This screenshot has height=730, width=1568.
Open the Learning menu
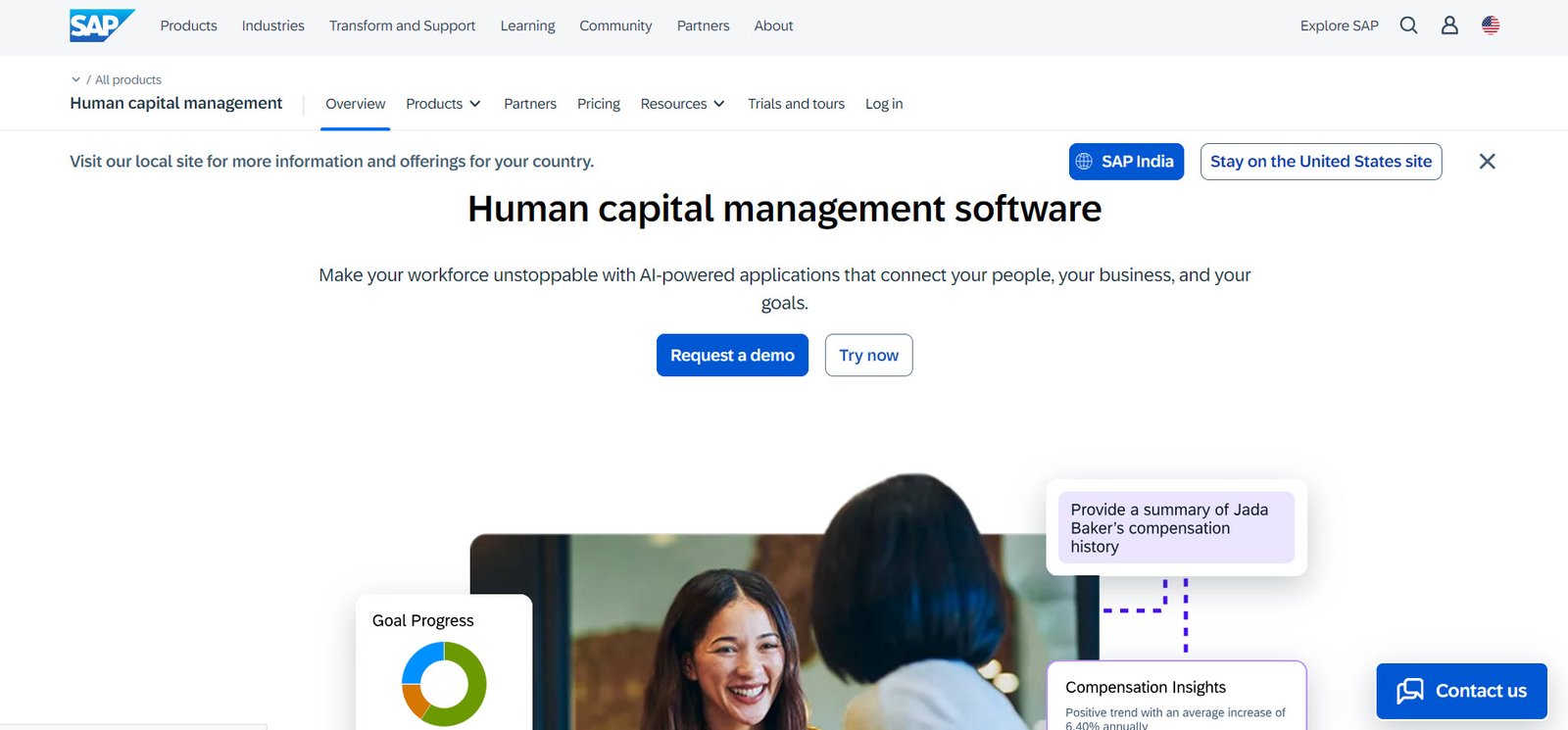(527, 25)
